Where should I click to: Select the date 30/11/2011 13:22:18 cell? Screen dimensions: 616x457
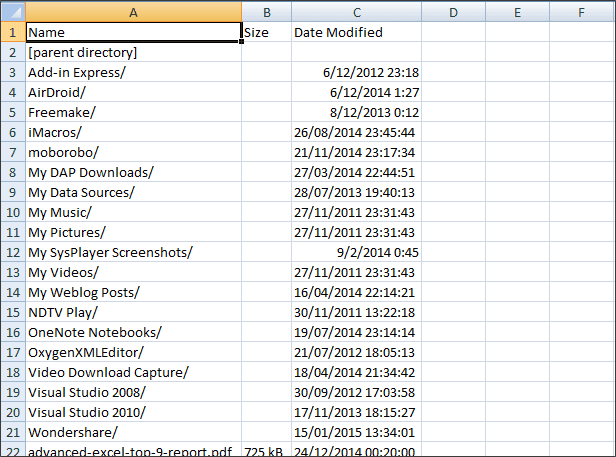[356, 312]
